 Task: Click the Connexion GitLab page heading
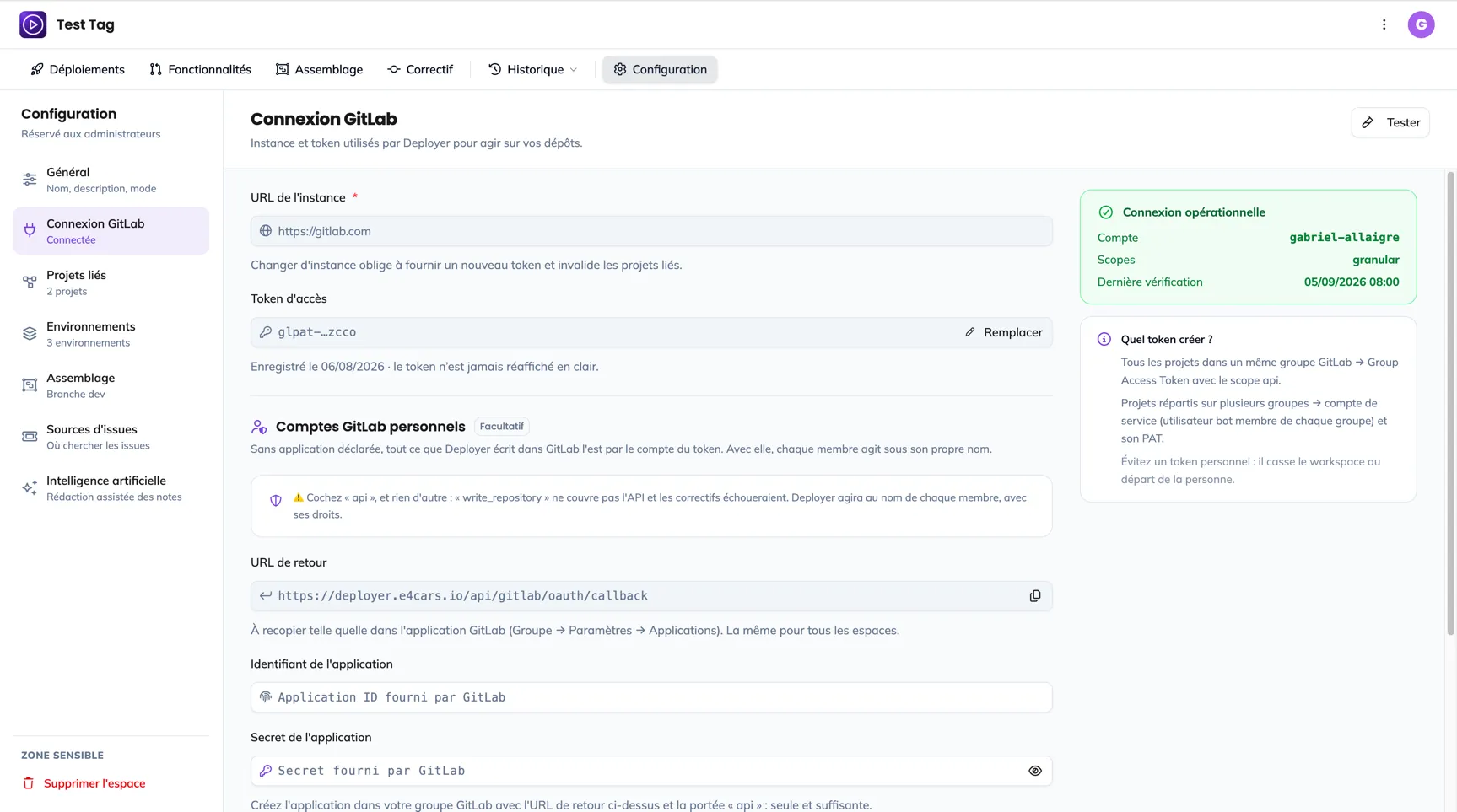coord(324,119)
